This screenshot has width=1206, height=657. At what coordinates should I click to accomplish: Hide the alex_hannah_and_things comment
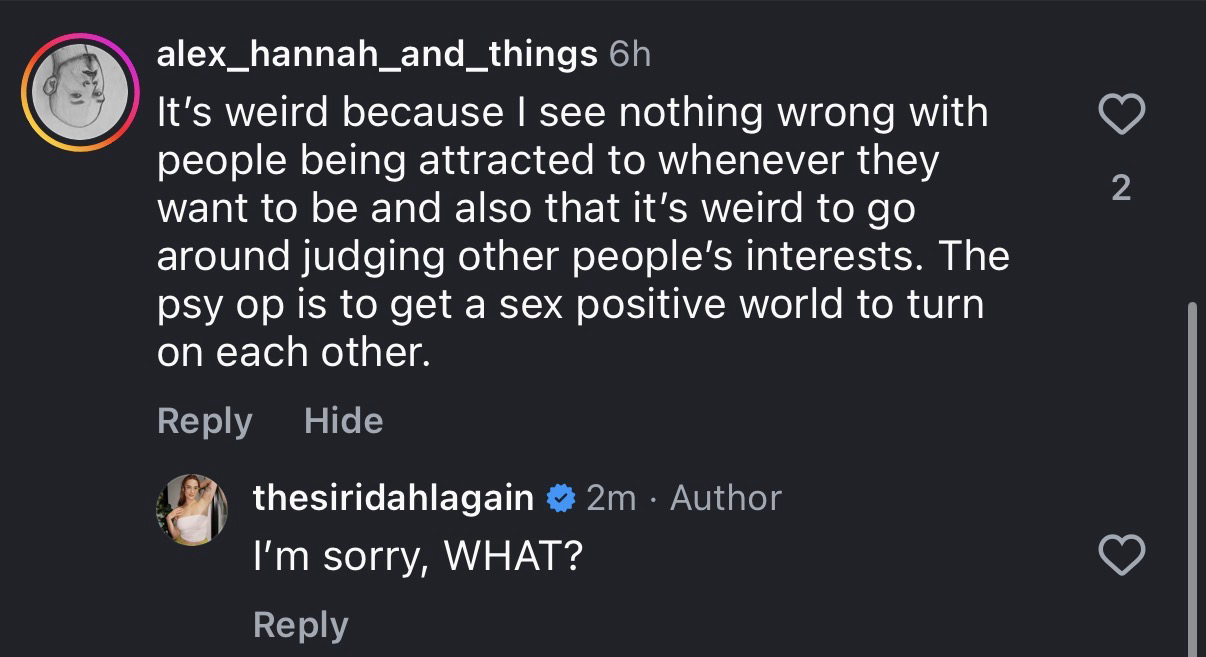coord(343,421)
